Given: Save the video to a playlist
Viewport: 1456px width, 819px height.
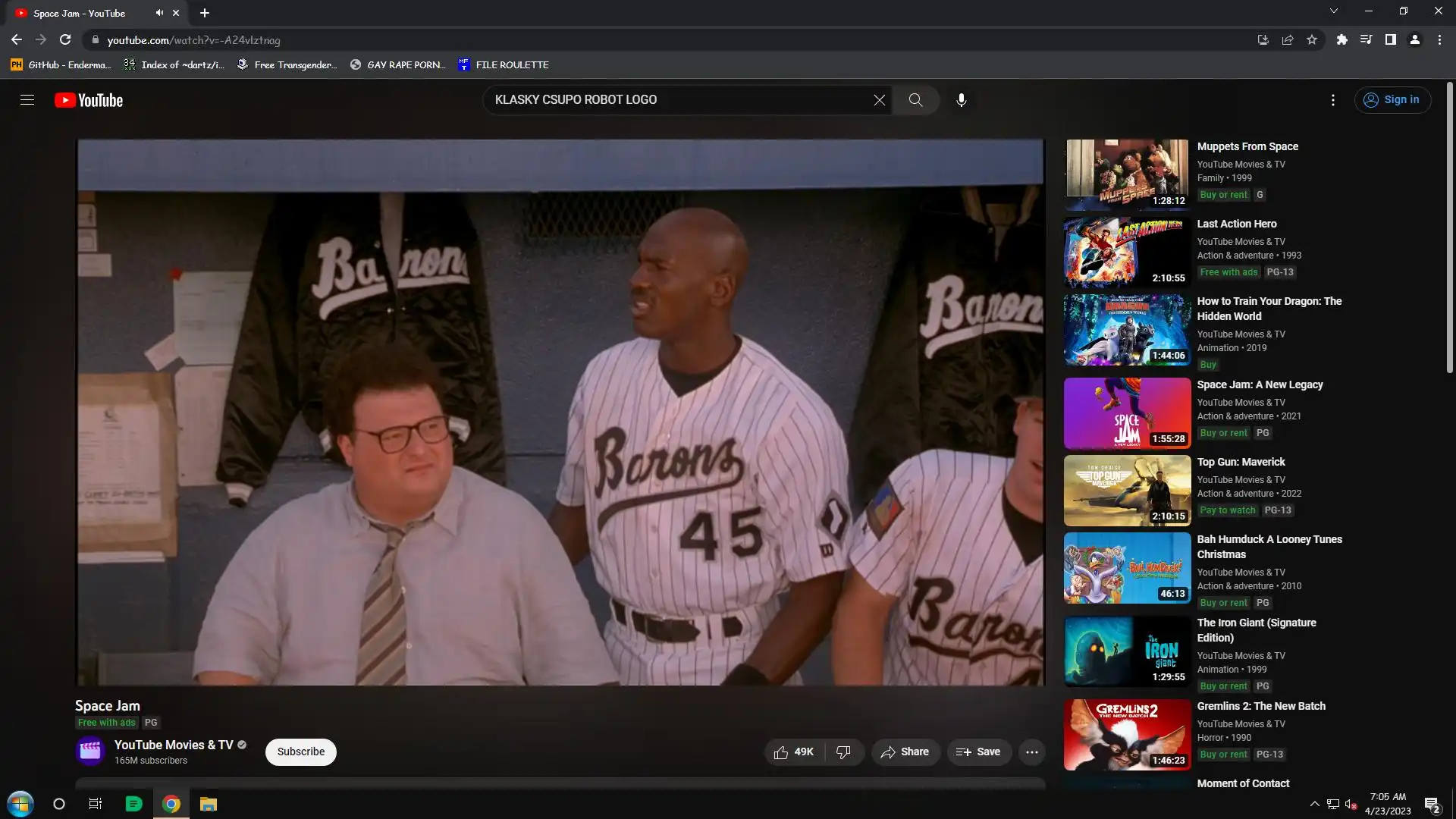Looking at the screenshot, I should pyautogui.click(x=978, y=752).
